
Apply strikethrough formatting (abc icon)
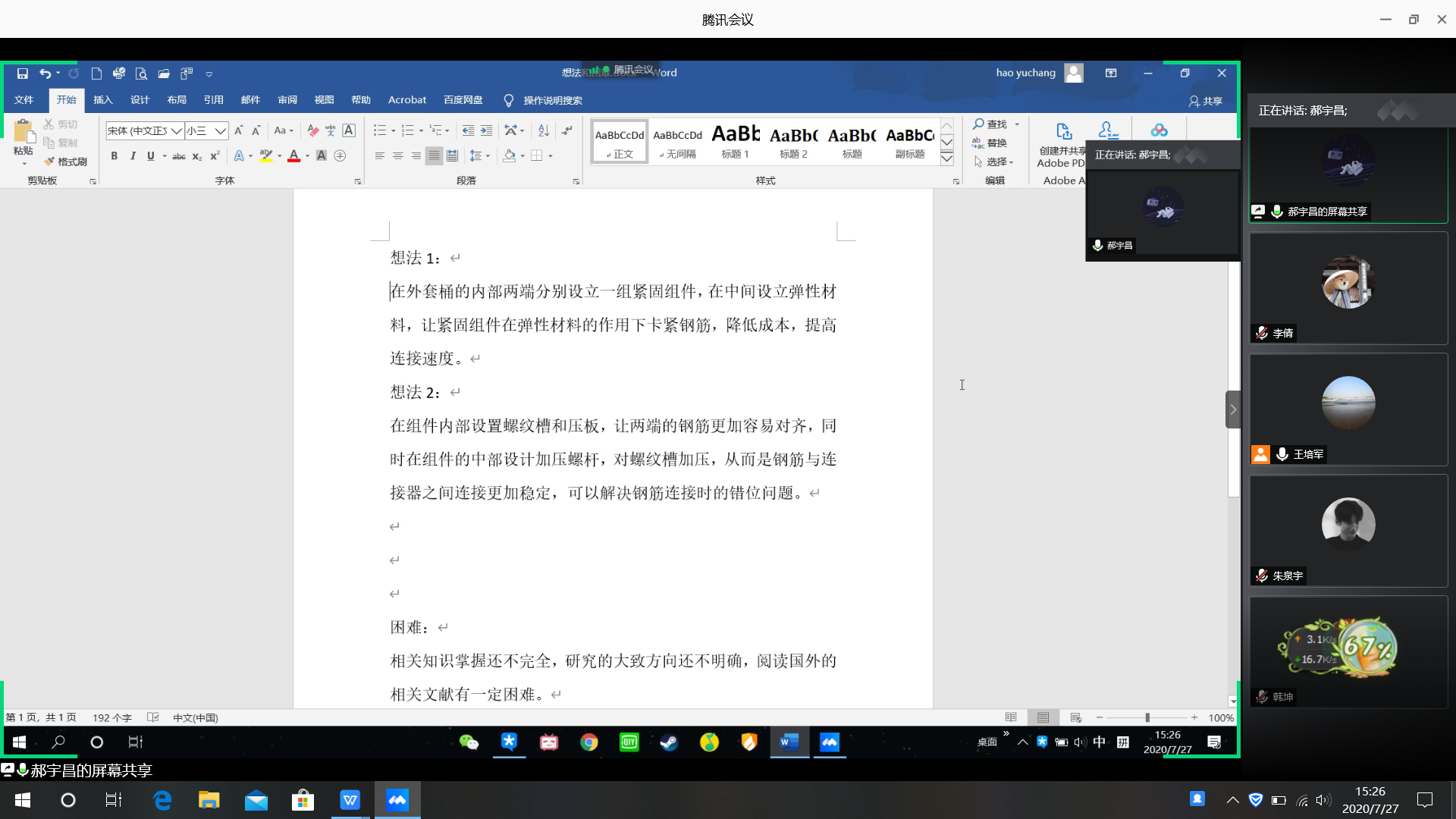click(x=179, y=156)
